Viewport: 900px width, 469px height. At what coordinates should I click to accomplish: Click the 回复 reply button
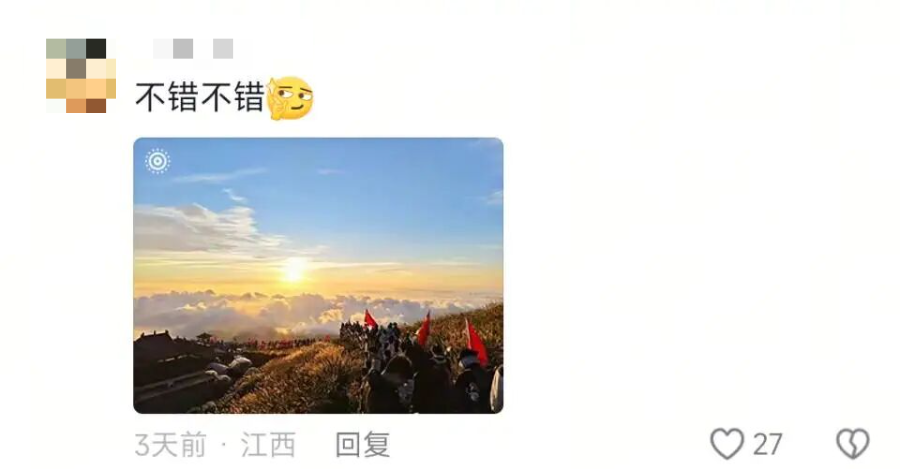tap(363, 445)
